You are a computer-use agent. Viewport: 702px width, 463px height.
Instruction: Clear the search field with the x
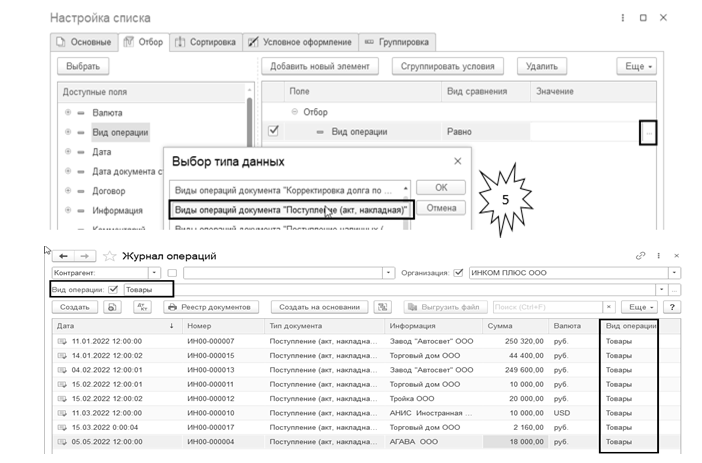point(609,307)
